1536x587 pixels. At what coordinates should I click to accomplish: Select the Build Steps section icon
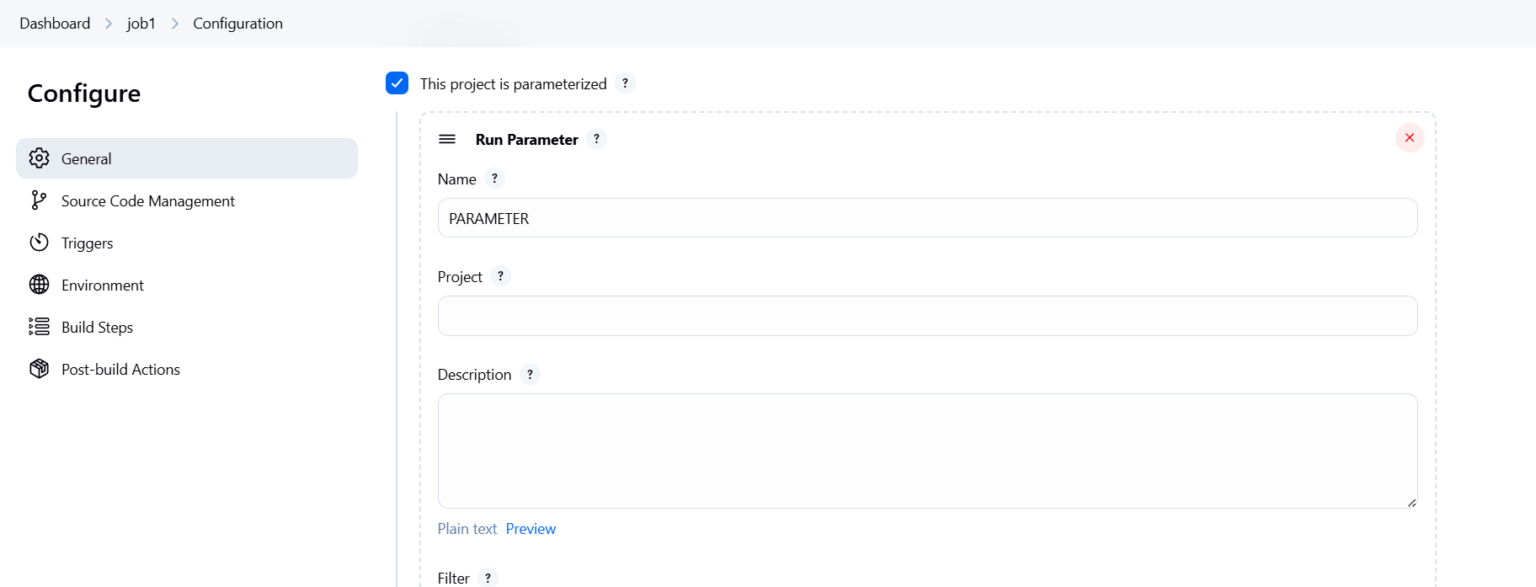38,327
